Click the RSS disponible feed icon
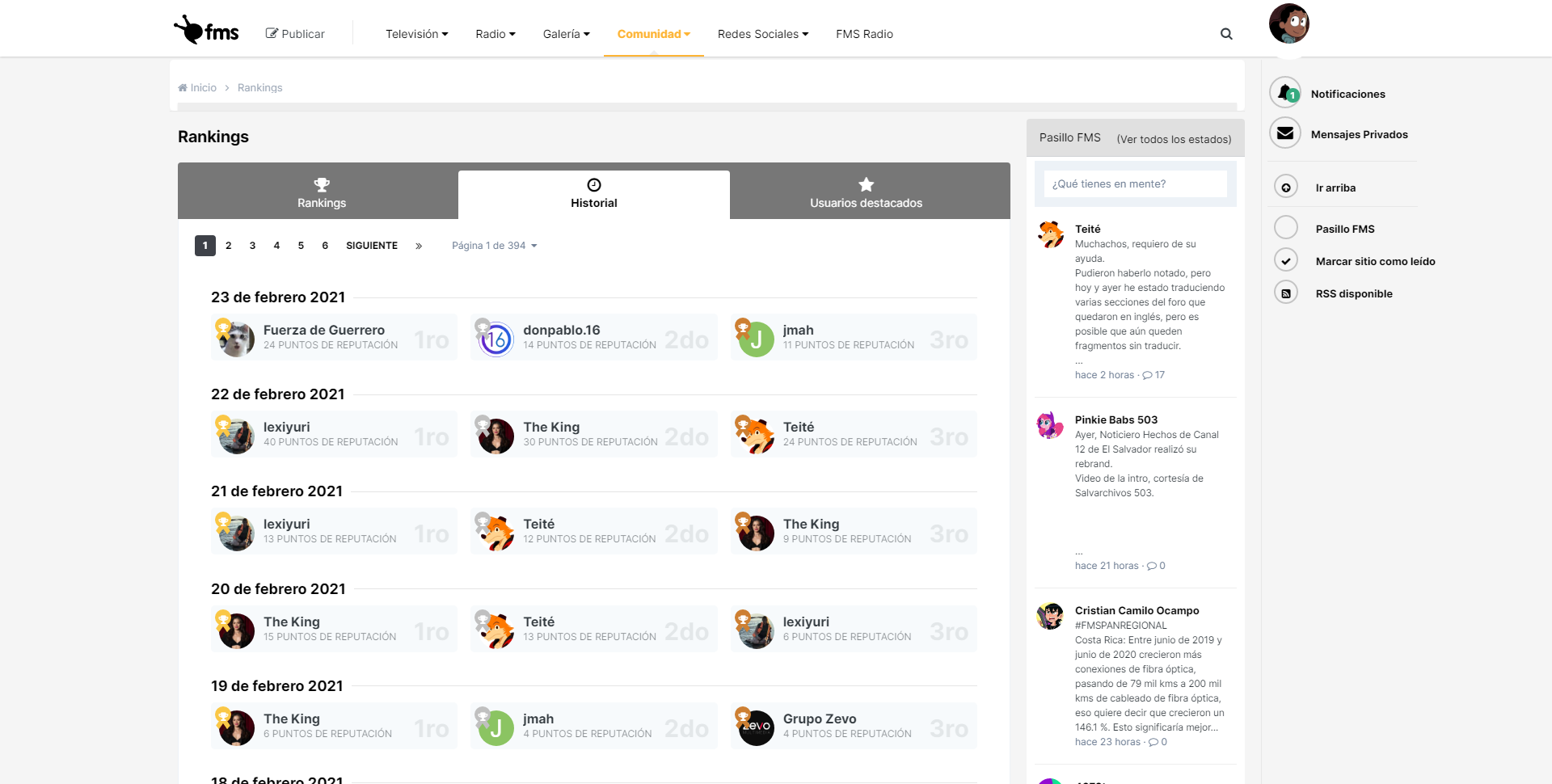 coord(1285,293)
